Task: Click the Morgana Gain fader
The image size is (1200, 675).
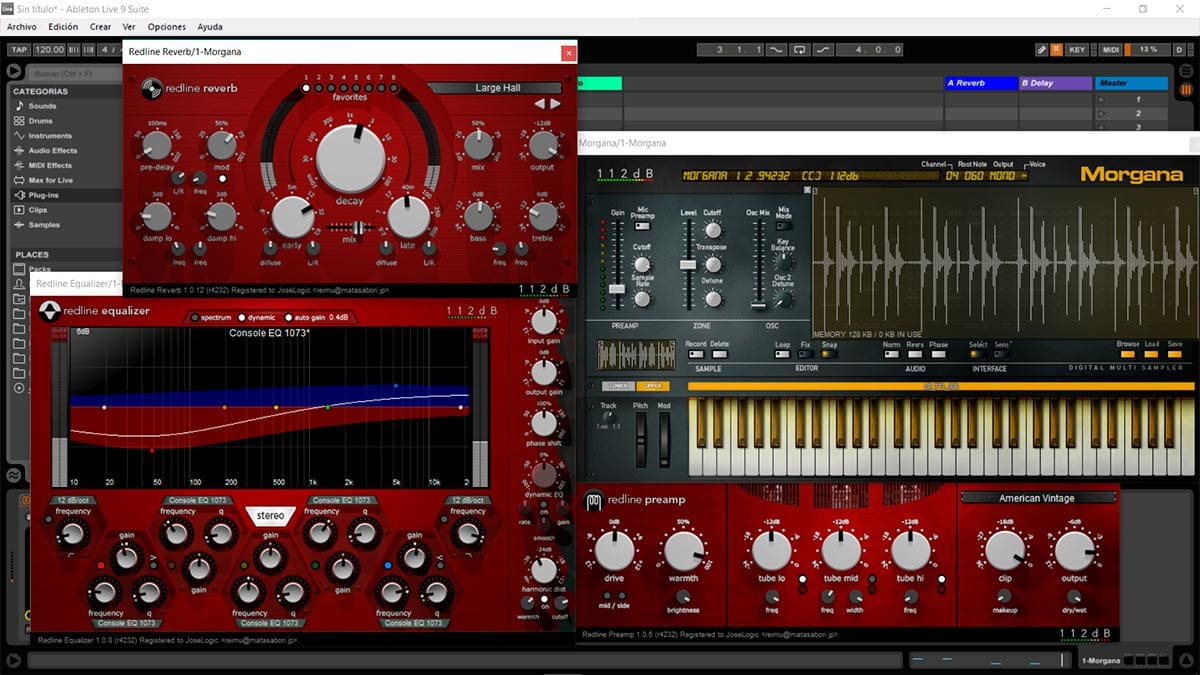Action: click(x=618, y=289)
